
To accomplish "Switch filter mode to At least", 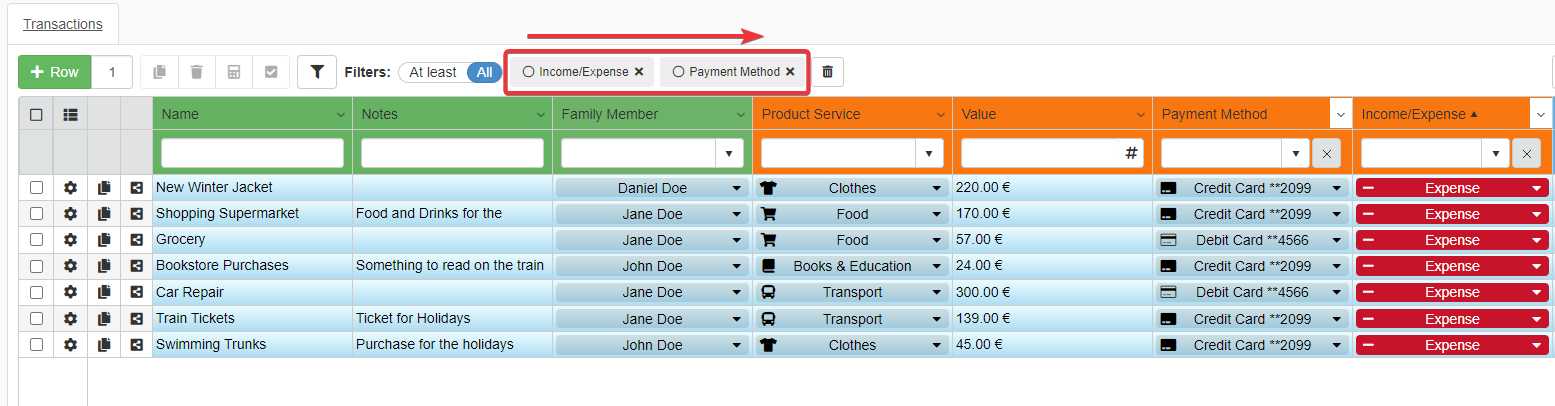I will tap(432, 72).
